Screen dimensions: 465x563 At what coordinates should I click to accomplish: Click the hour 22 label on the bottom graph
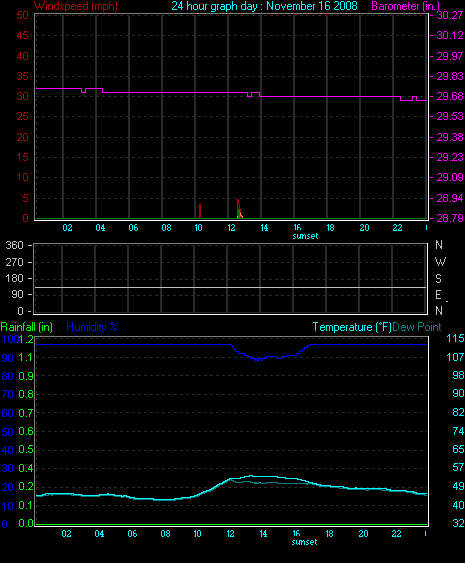tap(396, 534)
